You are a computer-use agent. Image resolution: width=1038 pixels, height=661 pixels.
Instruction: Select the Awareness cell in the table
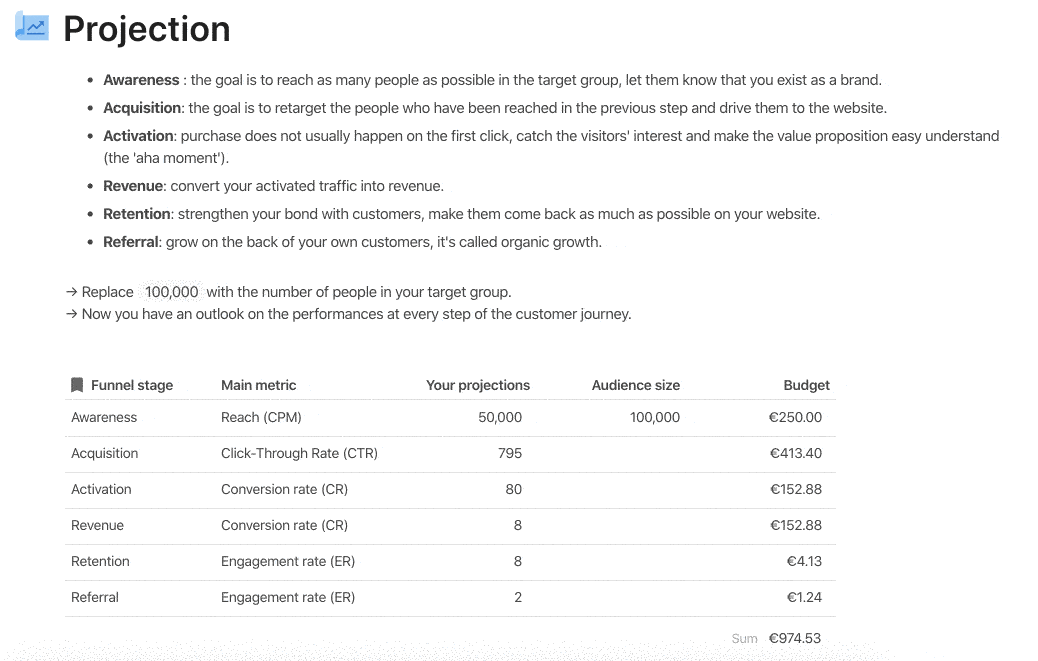(x=104, y=417)
